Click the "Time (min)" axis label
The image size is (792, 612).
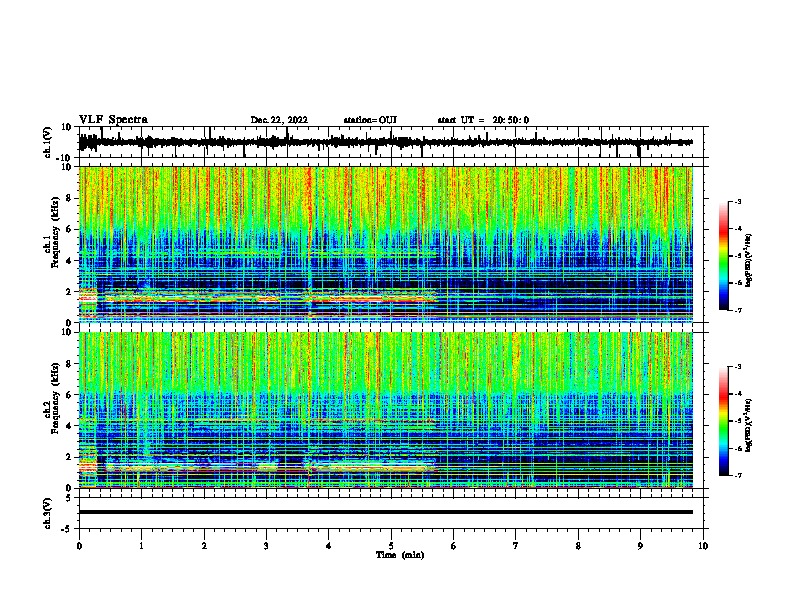pyautogui.click(x=400, y=555)
